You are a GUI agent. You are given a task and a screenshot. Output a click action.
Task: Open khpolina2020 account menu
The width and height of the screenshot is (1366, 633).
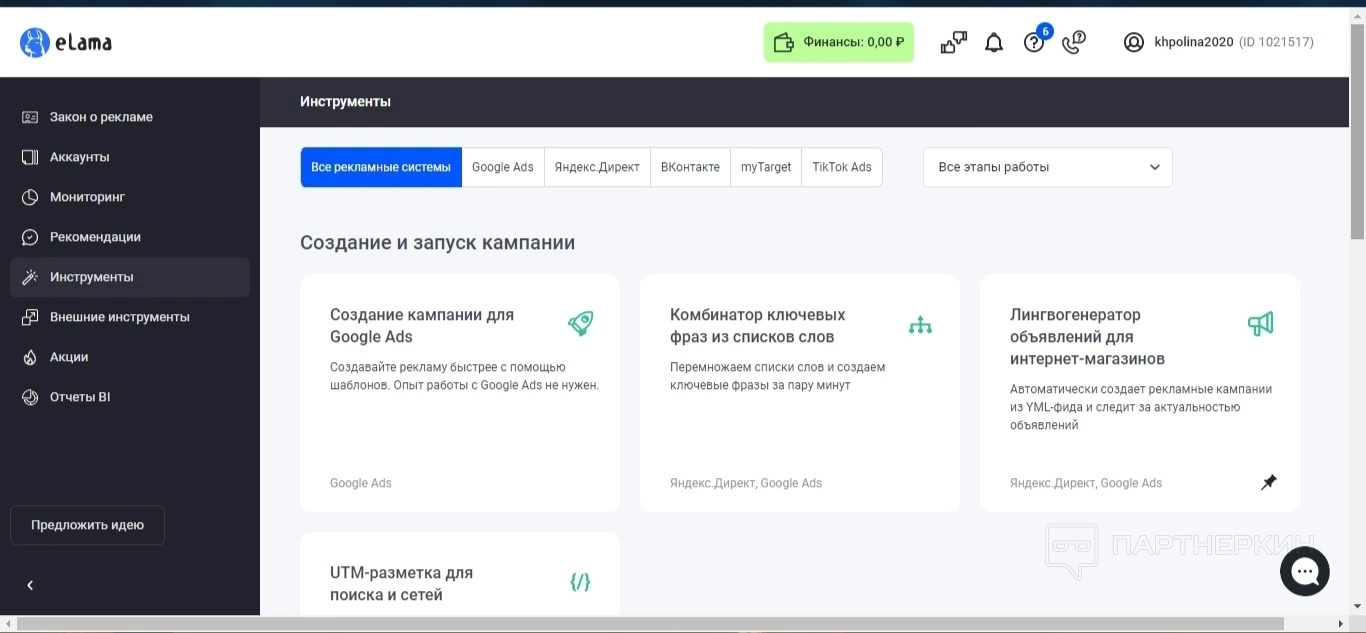(x=1195, y=42)
